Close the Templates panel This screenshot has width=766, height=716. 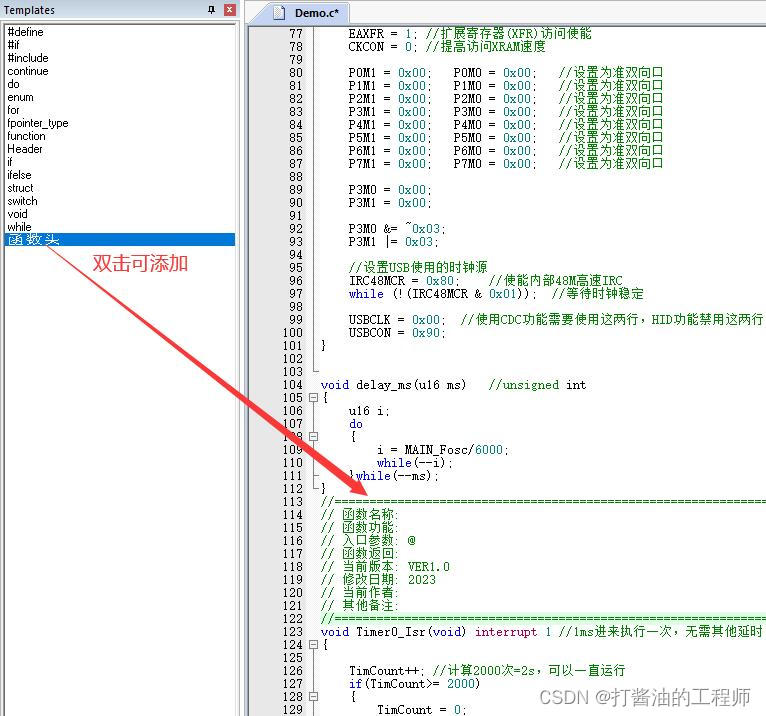[x=230, y=9]
